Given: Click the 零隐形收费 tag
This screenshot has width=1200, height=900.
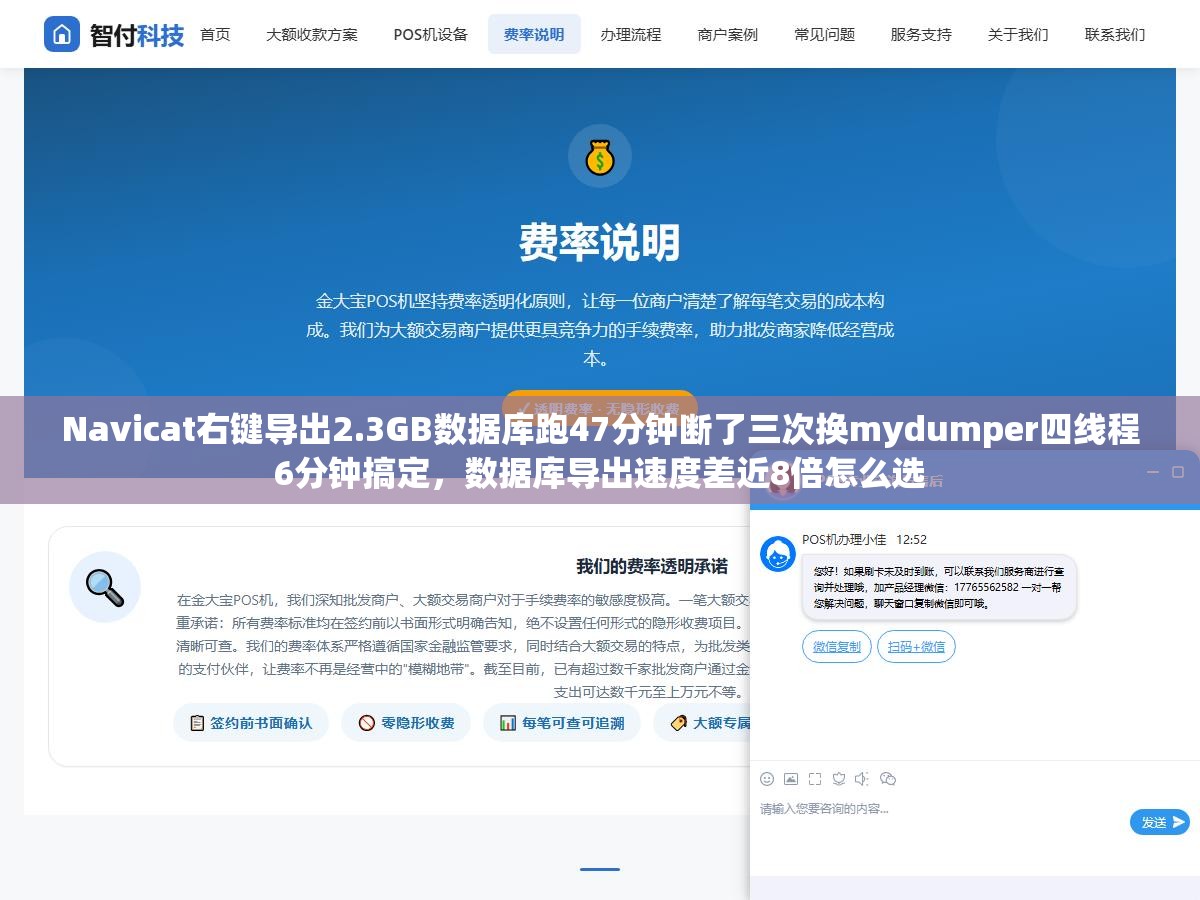Looking at the screenshot, I should [406, 722].
